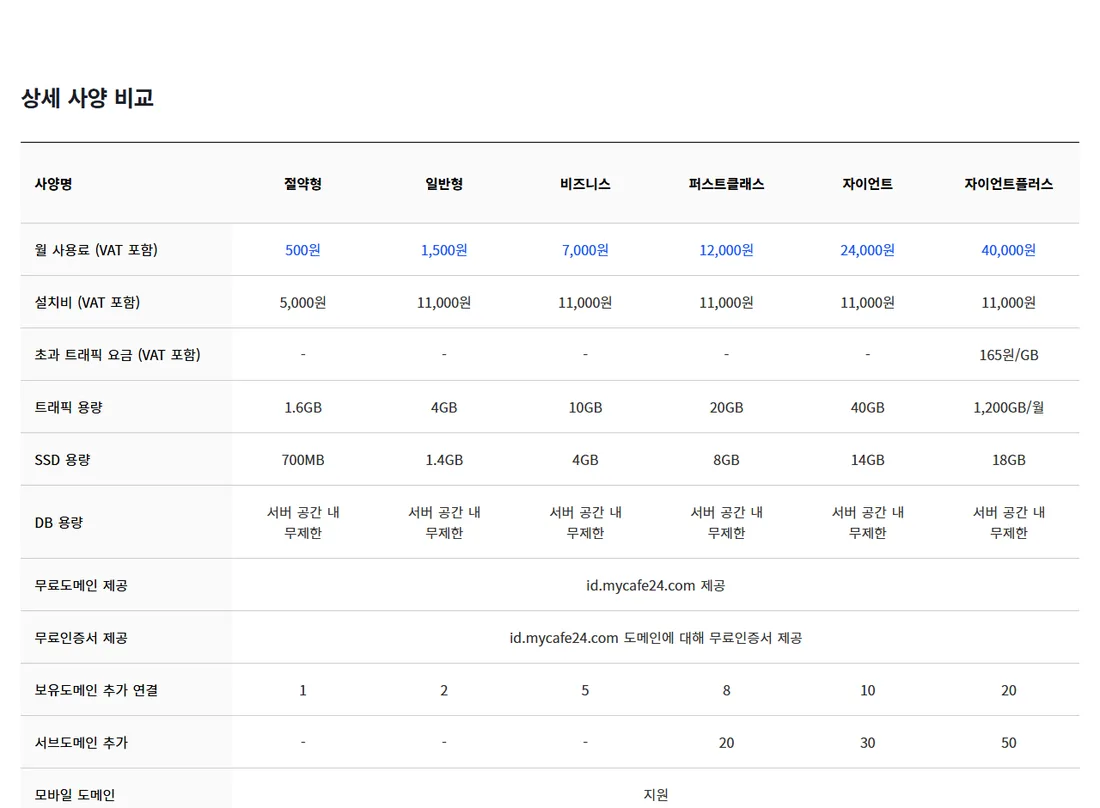Click the 자이언트플러스 plan column header
Screen dimensions: 1100x808
[x=1008, y=184]
